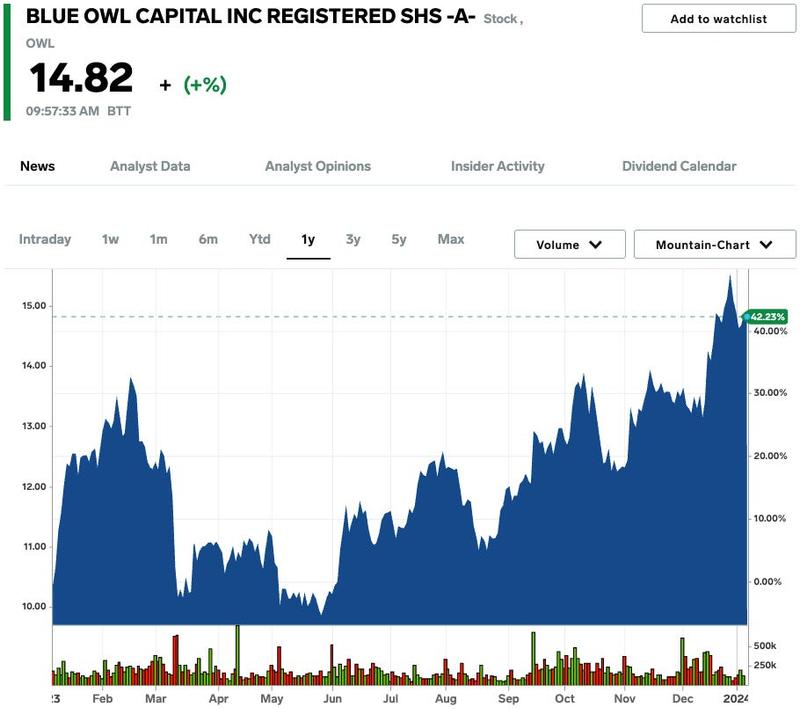Switch chart to the 5y range
The width and height of the screenshot is (800, 709).
(399, 239)
